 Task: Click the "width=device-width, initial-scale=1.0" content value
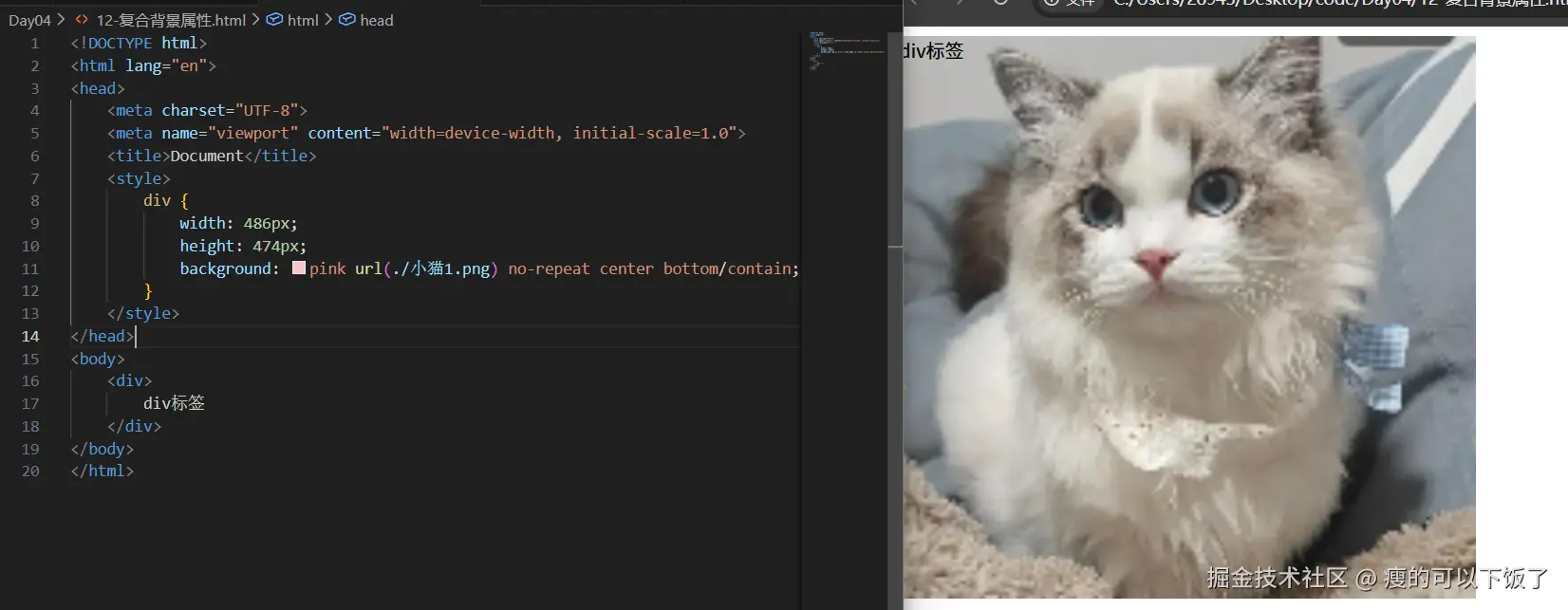[x=558, y=134]
